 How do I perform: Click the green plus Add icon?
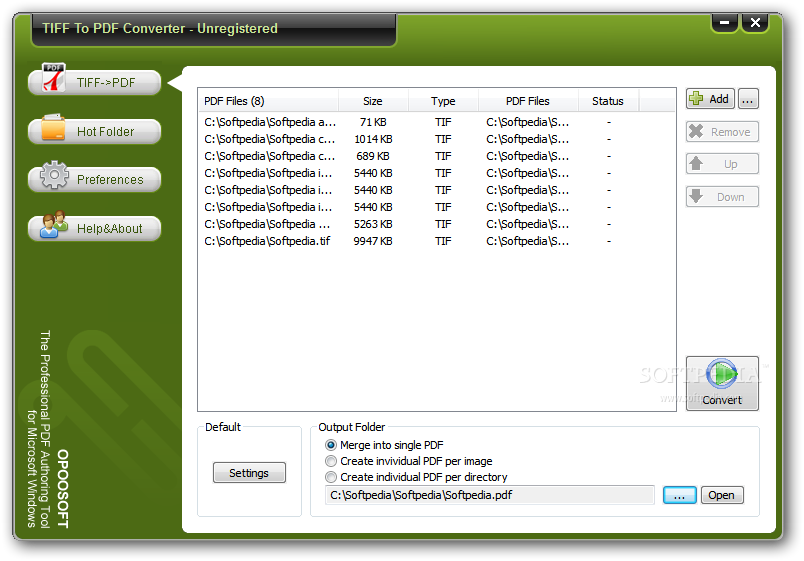point(696,98)
